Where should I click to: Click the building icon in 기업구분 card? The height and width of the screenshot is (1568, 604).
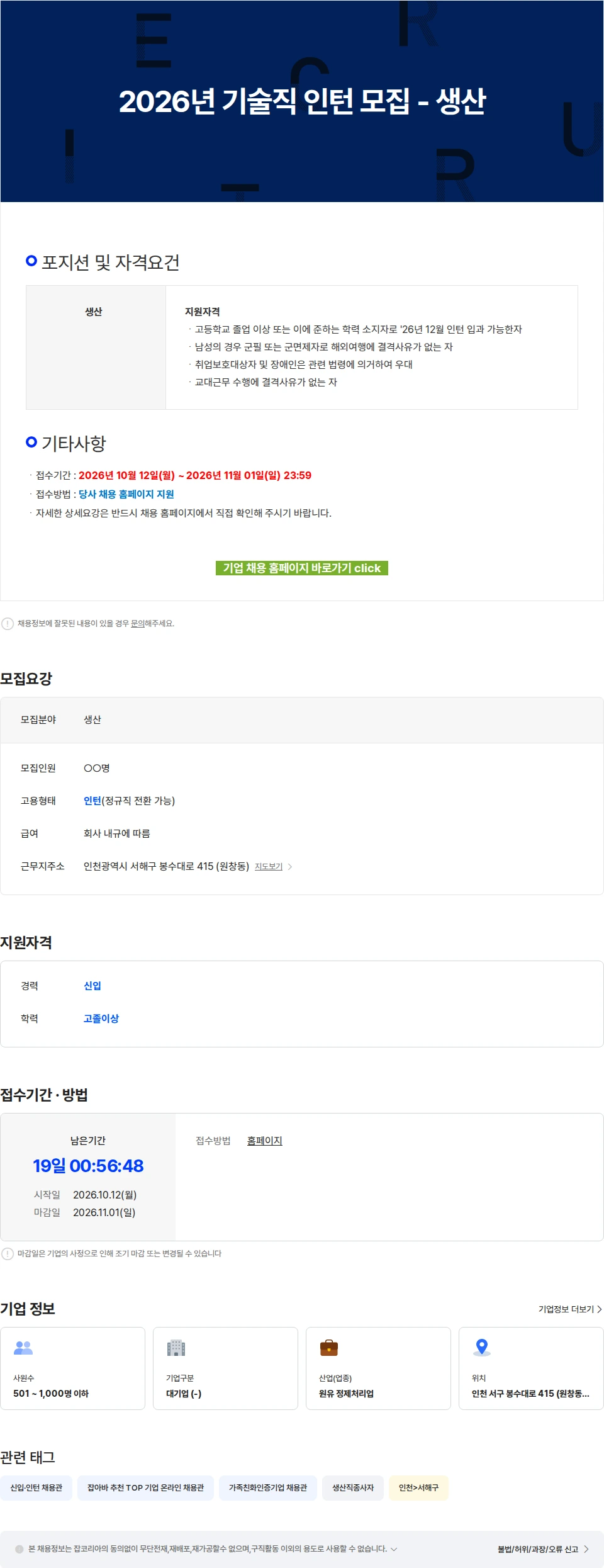click(176, 1348)
